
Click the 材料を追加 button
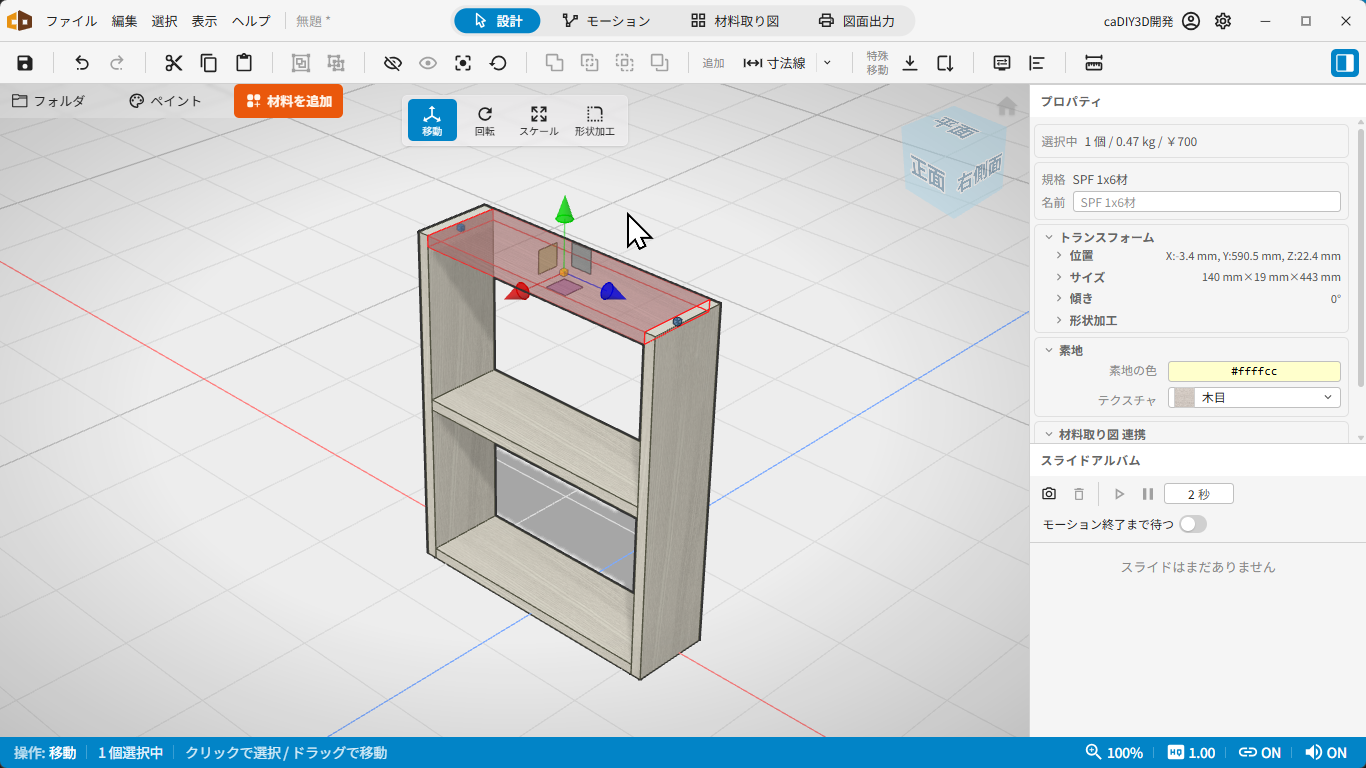click(x=289, y=101)
